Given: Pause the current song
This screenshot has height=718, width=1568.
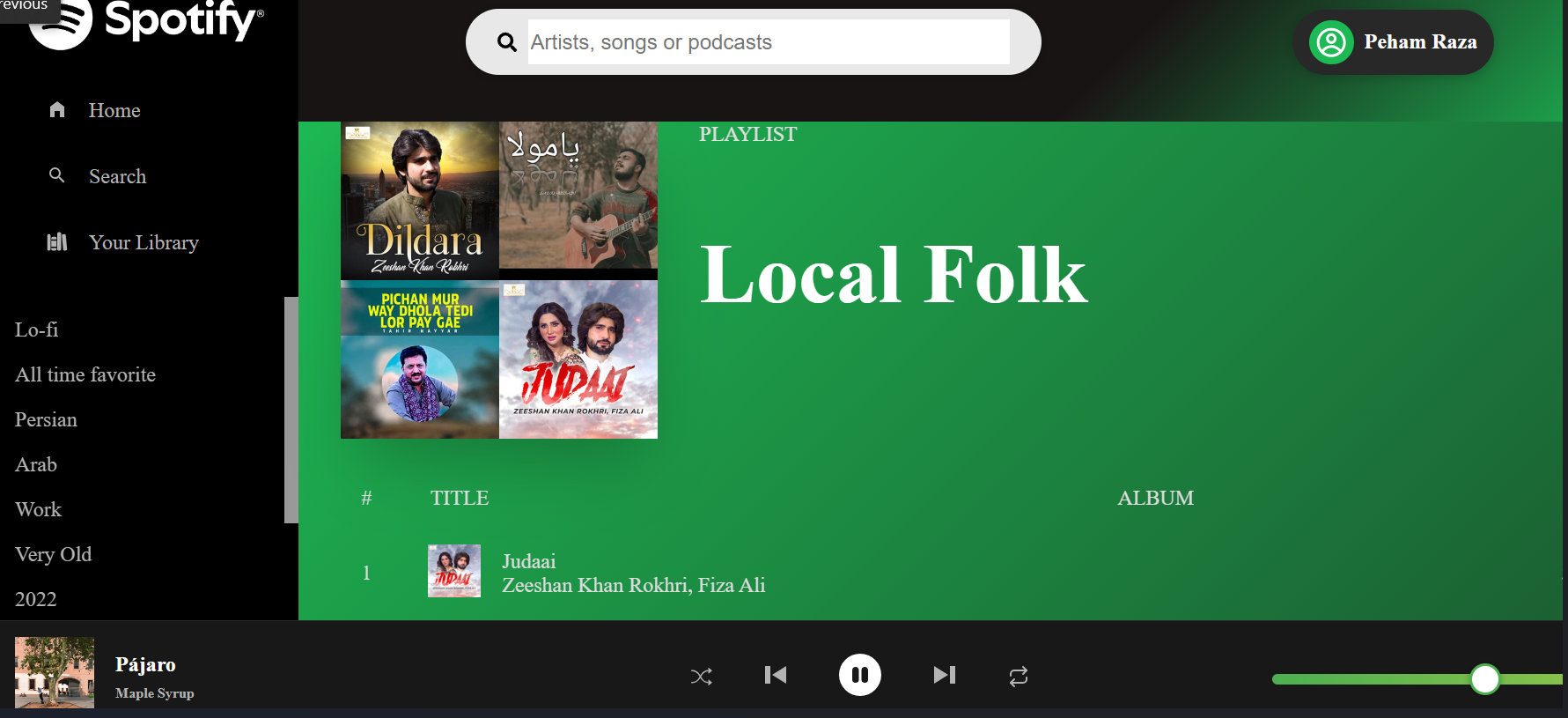Looking at the screenshot, I should tap(859, 675).
